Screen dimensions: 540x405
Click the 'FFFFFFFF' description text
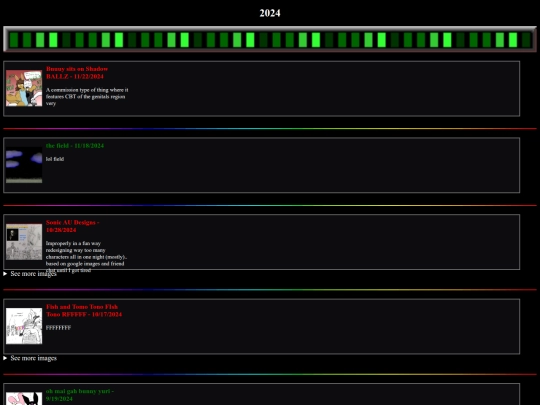[59, 328]
